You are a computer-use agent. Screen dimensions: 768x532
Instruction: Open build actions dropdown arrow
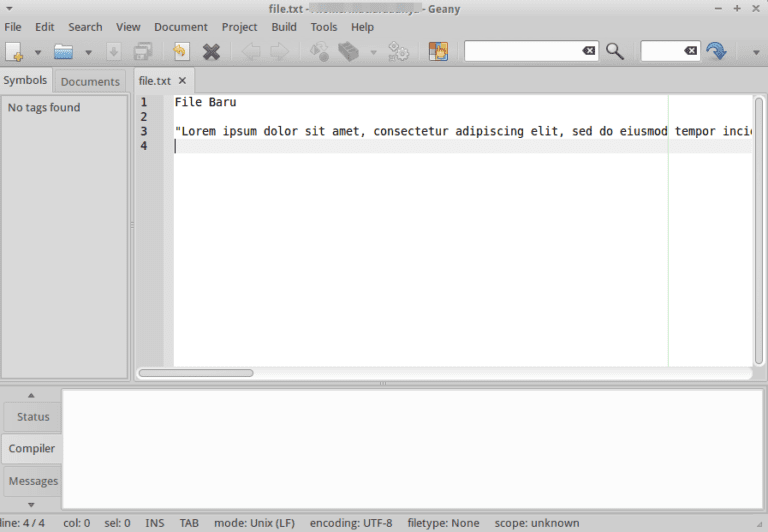[373, 52]
